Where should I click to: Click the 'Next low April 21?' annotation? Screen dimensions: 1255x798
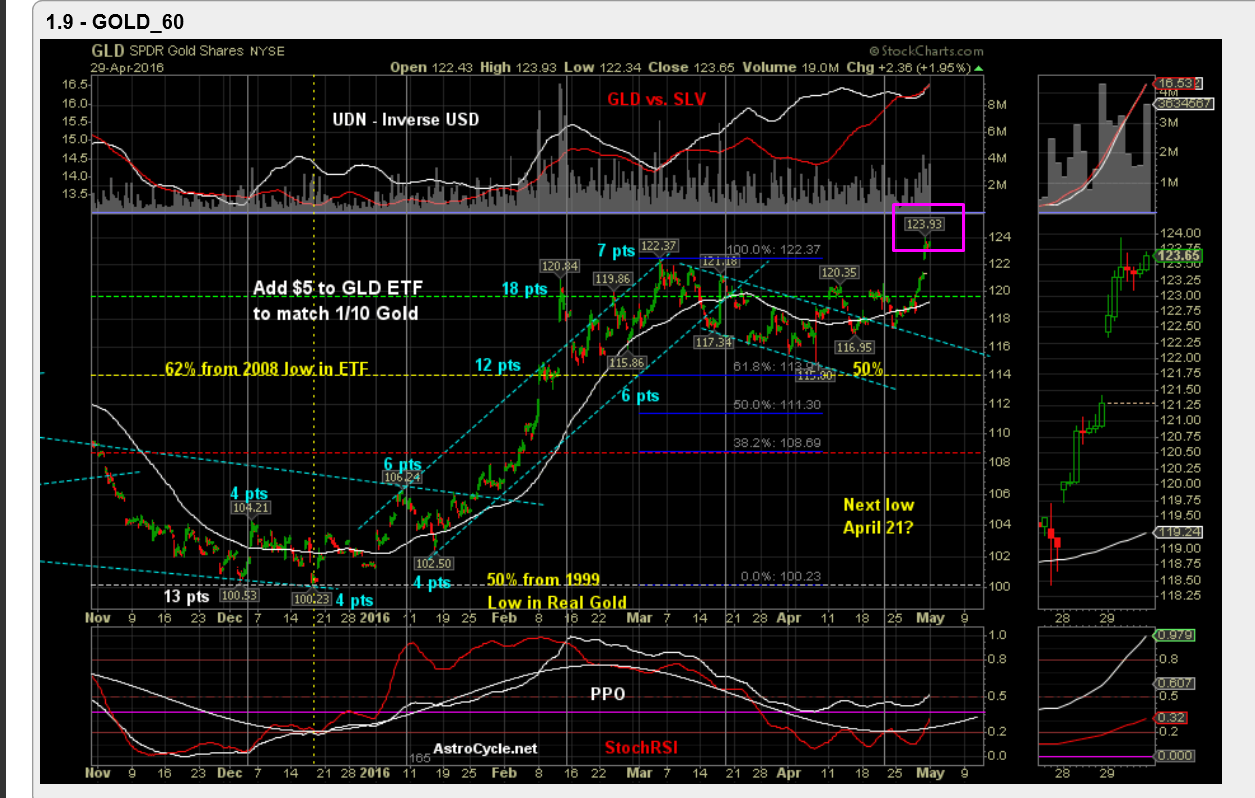tap(878, 515)
